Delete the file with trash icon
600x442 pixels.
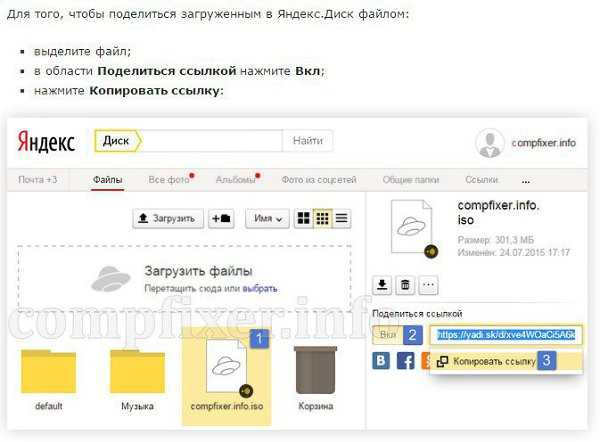point(404,286)
